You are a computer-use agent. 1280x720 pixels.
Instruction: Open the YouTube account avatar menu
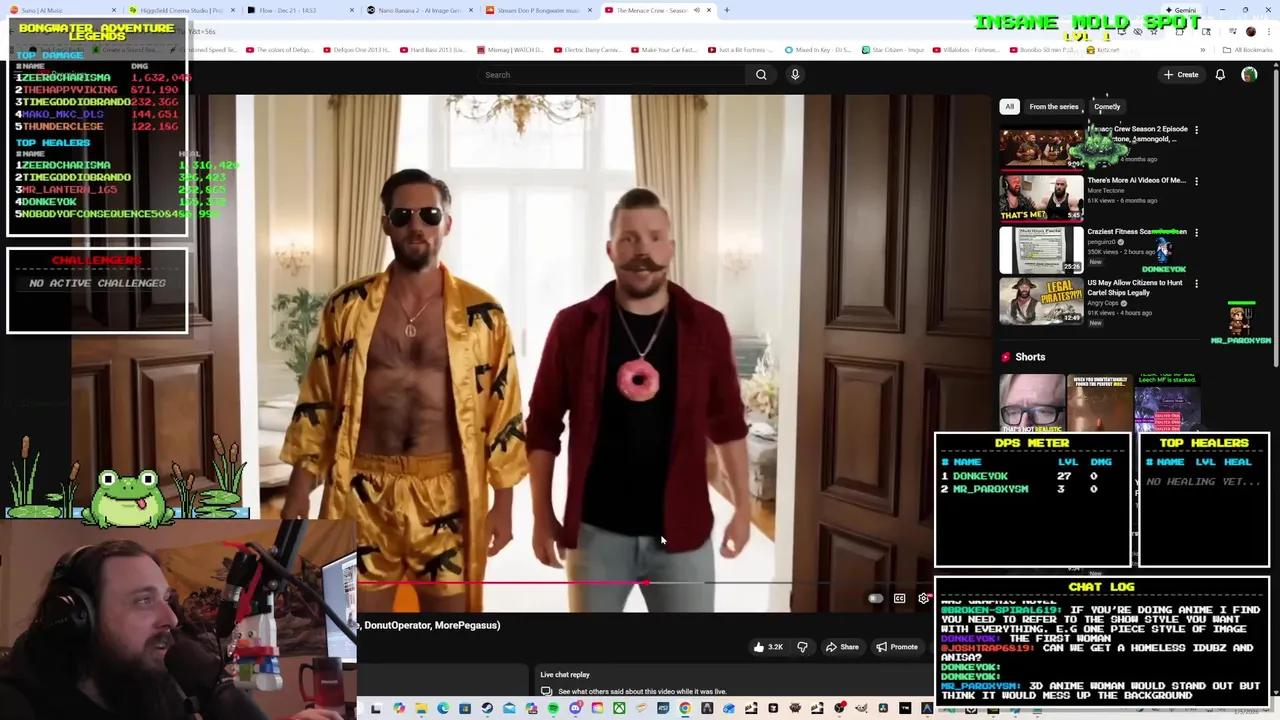(x=1249, y=75)
